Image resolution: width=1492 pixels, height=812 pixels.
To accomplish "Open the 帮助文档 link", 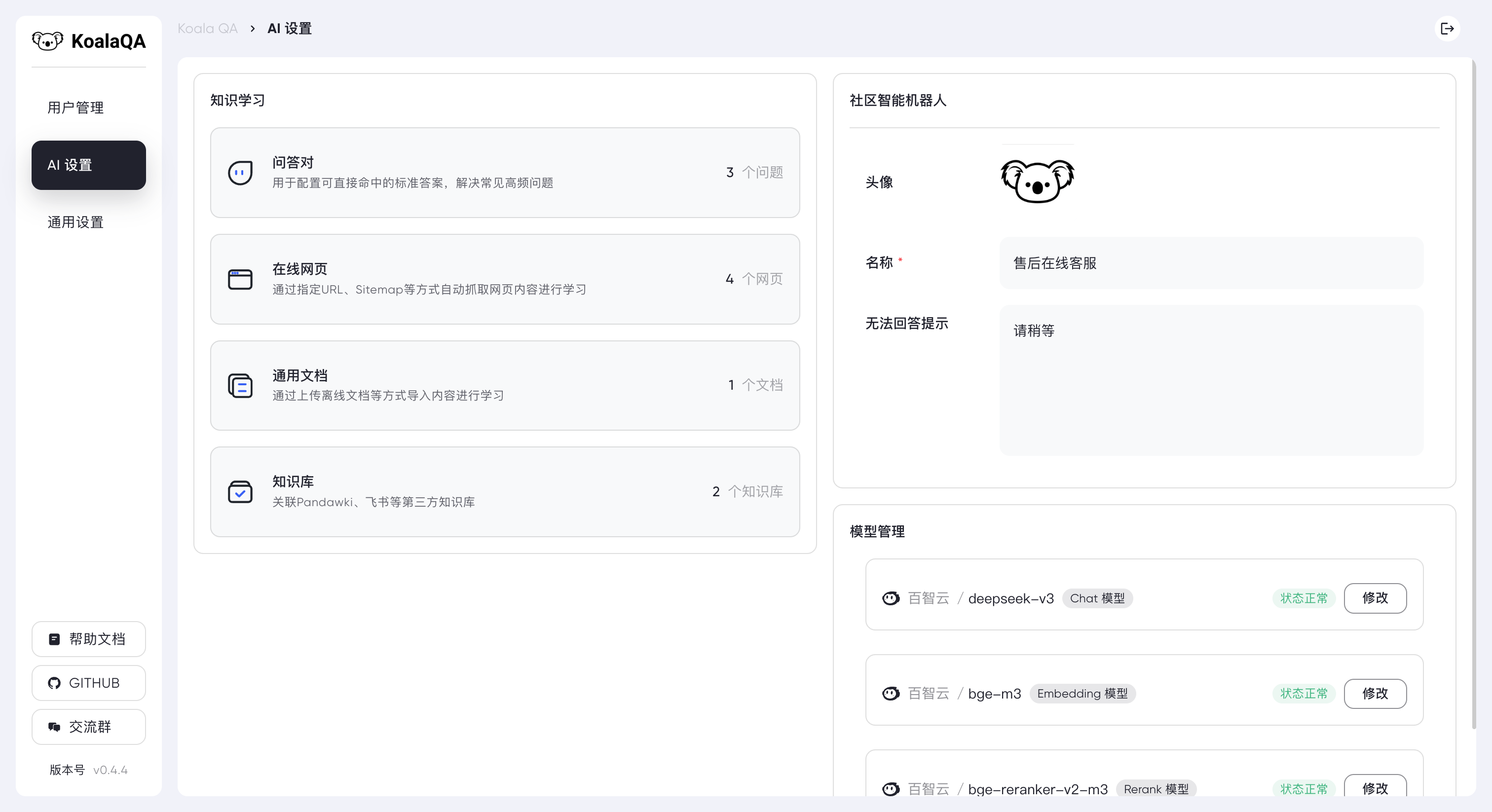I will [x=88, y=639].
